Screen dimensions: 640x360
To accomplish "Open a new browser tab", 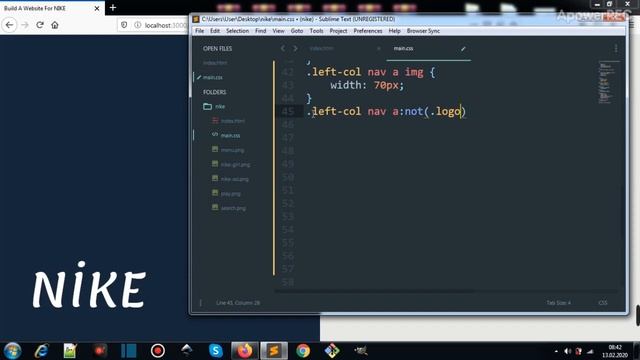I will [x=113, y=8].
